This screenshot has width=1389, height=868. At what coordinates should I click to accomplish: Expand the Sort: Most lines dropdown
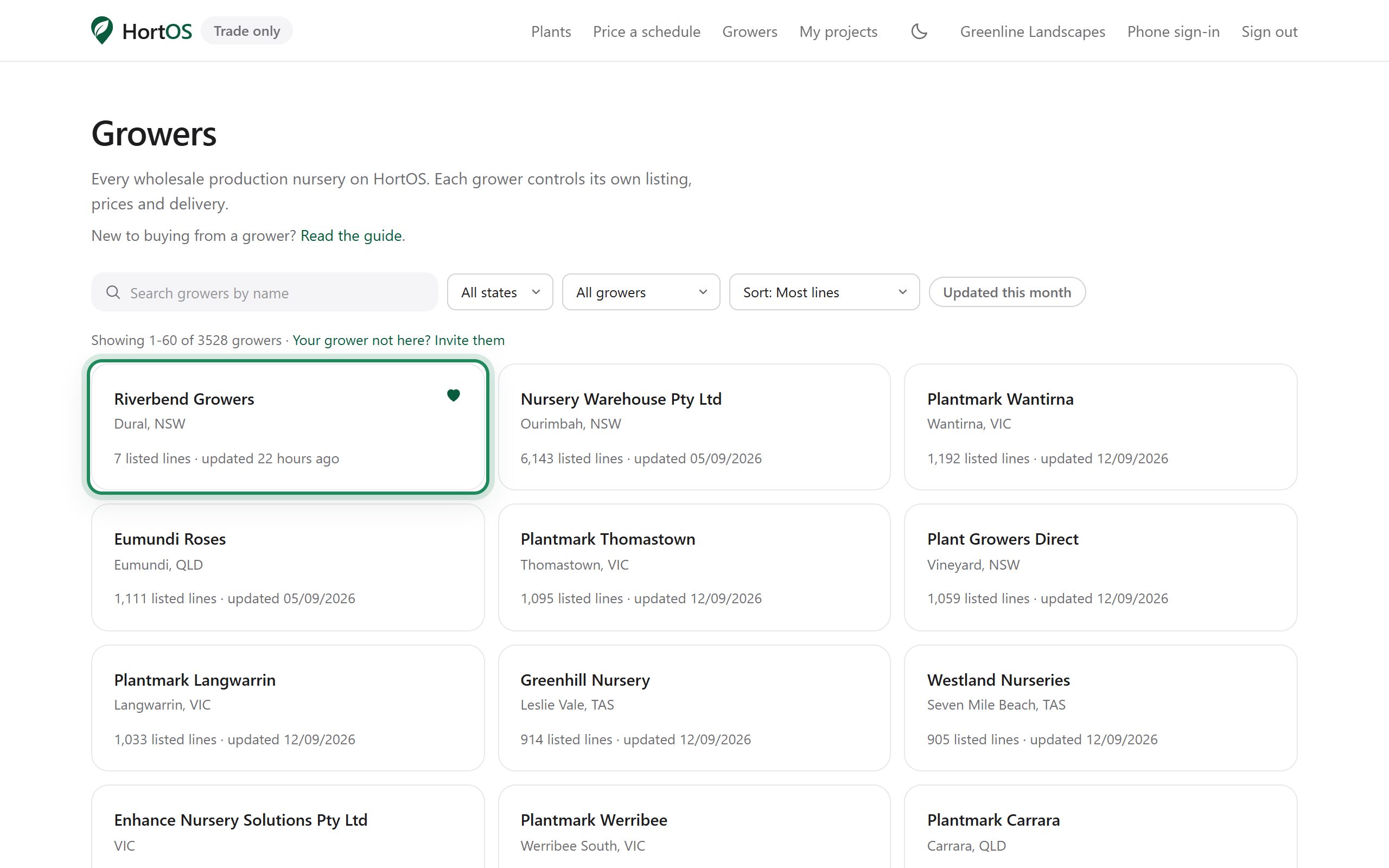824,292
